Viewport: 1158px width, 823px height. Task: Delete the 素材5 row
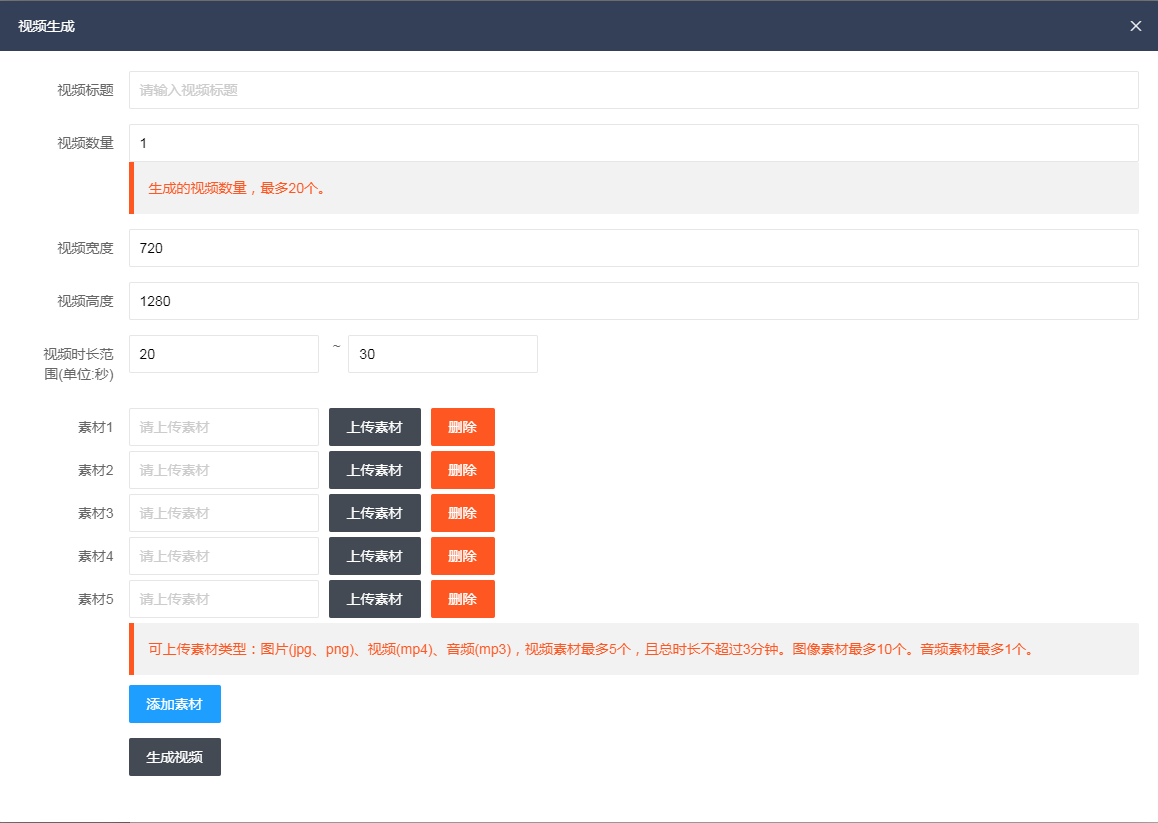pos(463,599)
